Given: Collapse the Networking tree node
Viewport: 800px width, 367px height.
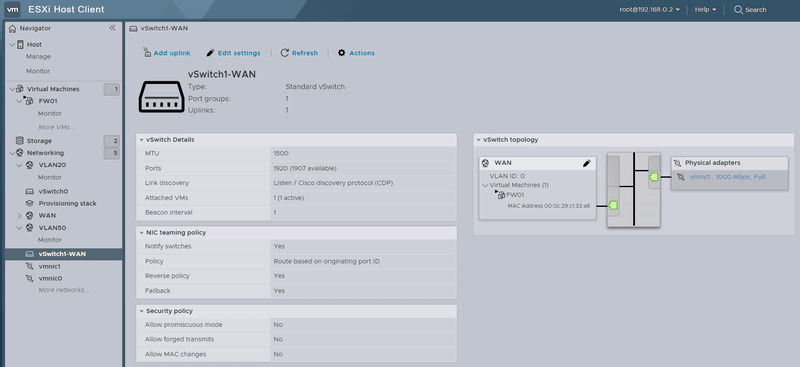Looking at the screenshot, I should (12, 153).
